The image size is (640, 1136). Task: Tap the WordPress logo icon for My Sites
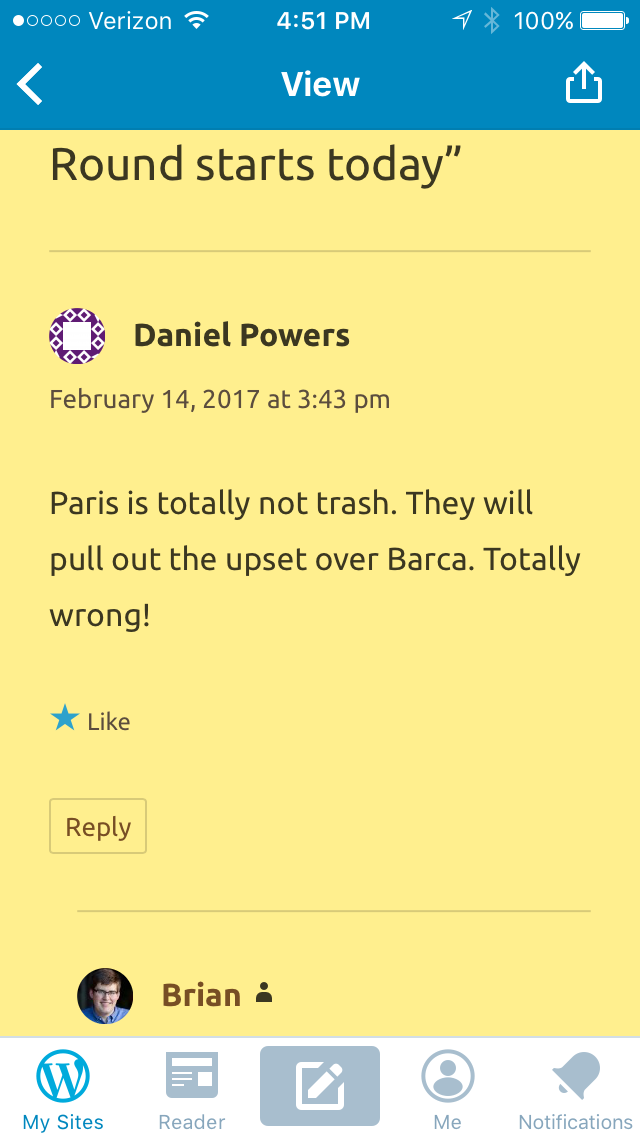pyautogui.click(x=63, y=1076)
